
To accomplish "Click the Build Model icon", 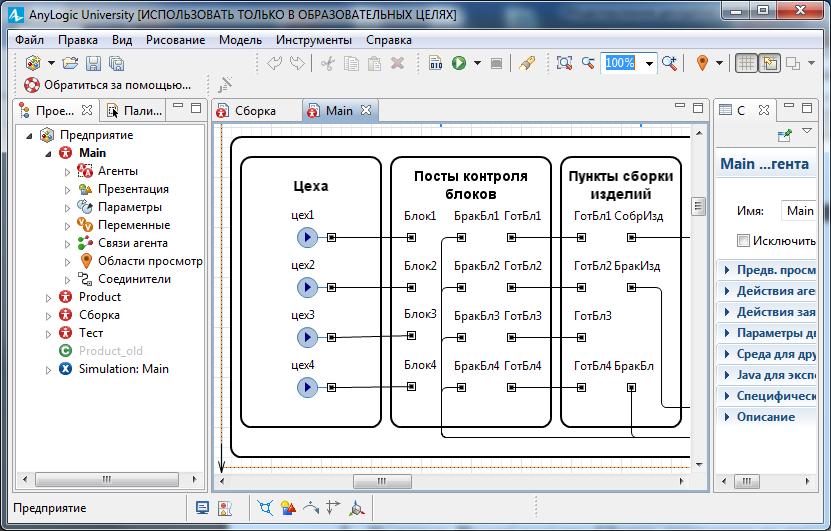I will click(x=436, y=64).
